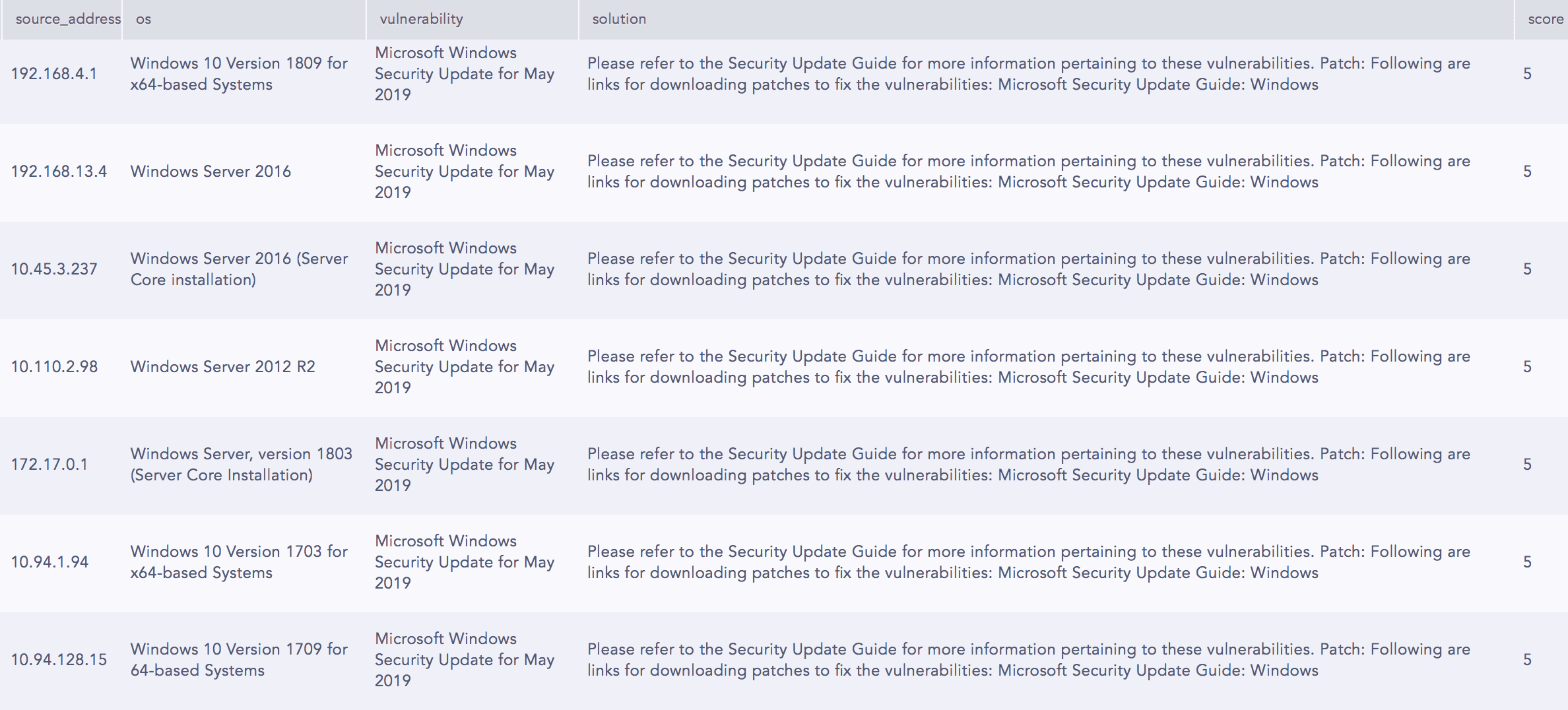Screen dimensions: 1568x710
Task: Select the 172.17.0.1 address cell
Action: point(49,464)
